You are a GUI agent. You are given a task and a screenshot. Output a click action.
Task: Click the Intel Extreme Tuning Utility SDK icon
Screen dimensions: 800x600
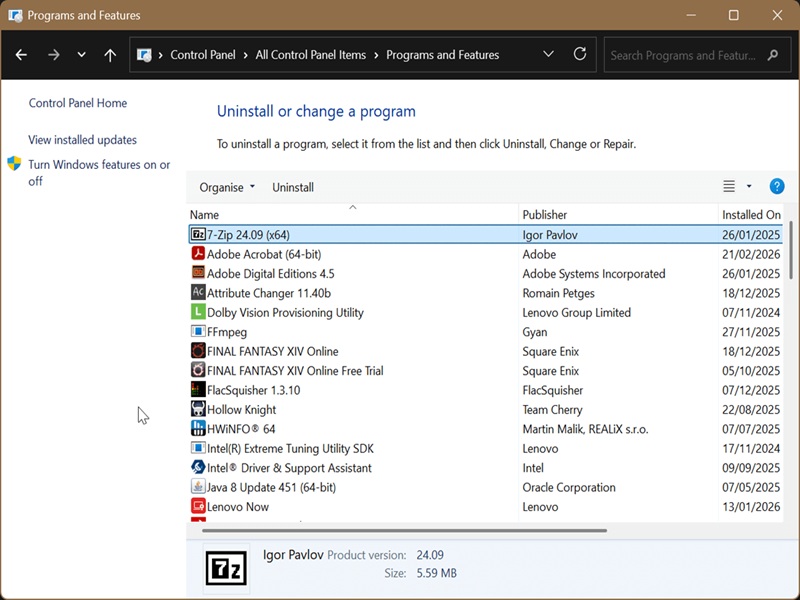(x=198, y=448)
